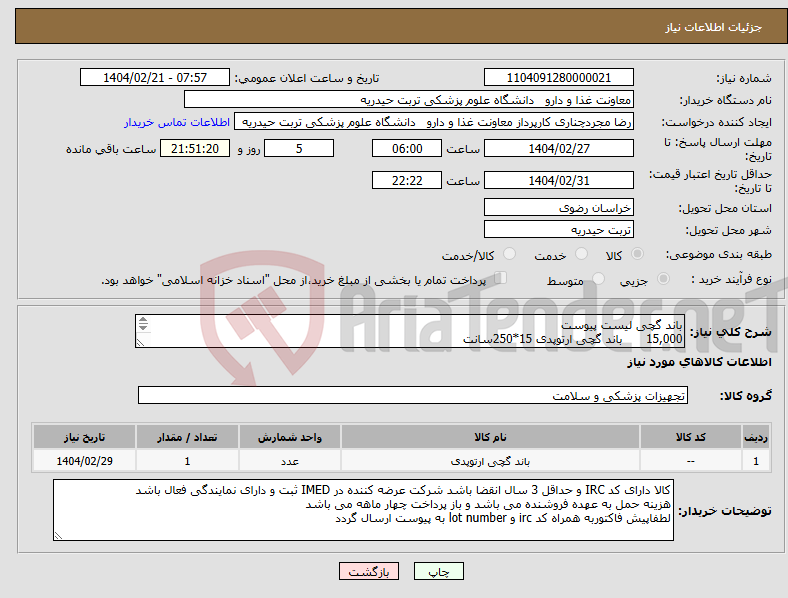
Task: Click the page title جزئیات اطلاعات نیاز
Action: pos(713,27)
